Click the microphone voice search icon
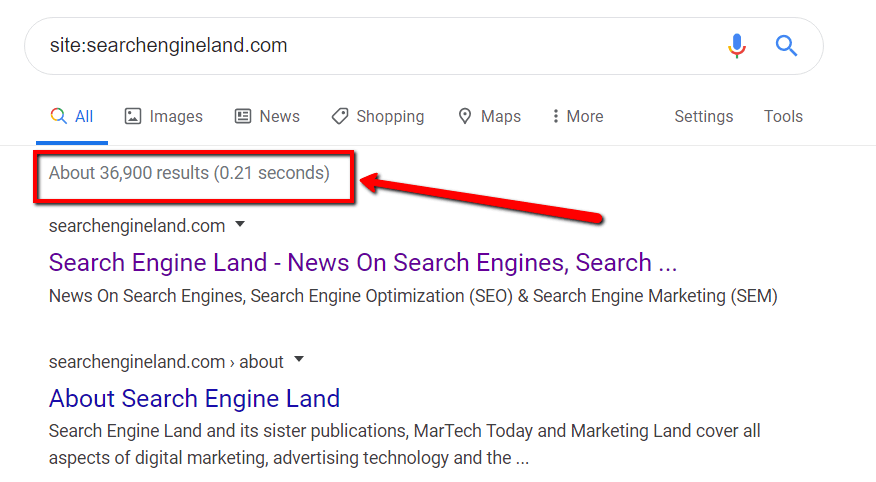The width and height of the screenshot is (876, 482). (x=737, y=46)
